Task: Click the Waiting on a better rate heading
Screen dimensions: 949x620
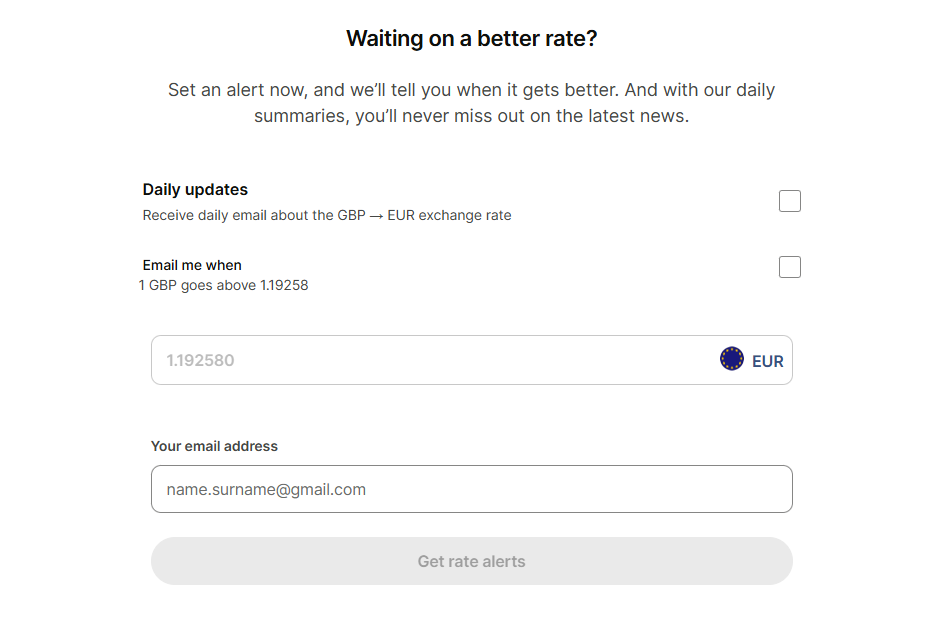Action: [x=471, y=39]
